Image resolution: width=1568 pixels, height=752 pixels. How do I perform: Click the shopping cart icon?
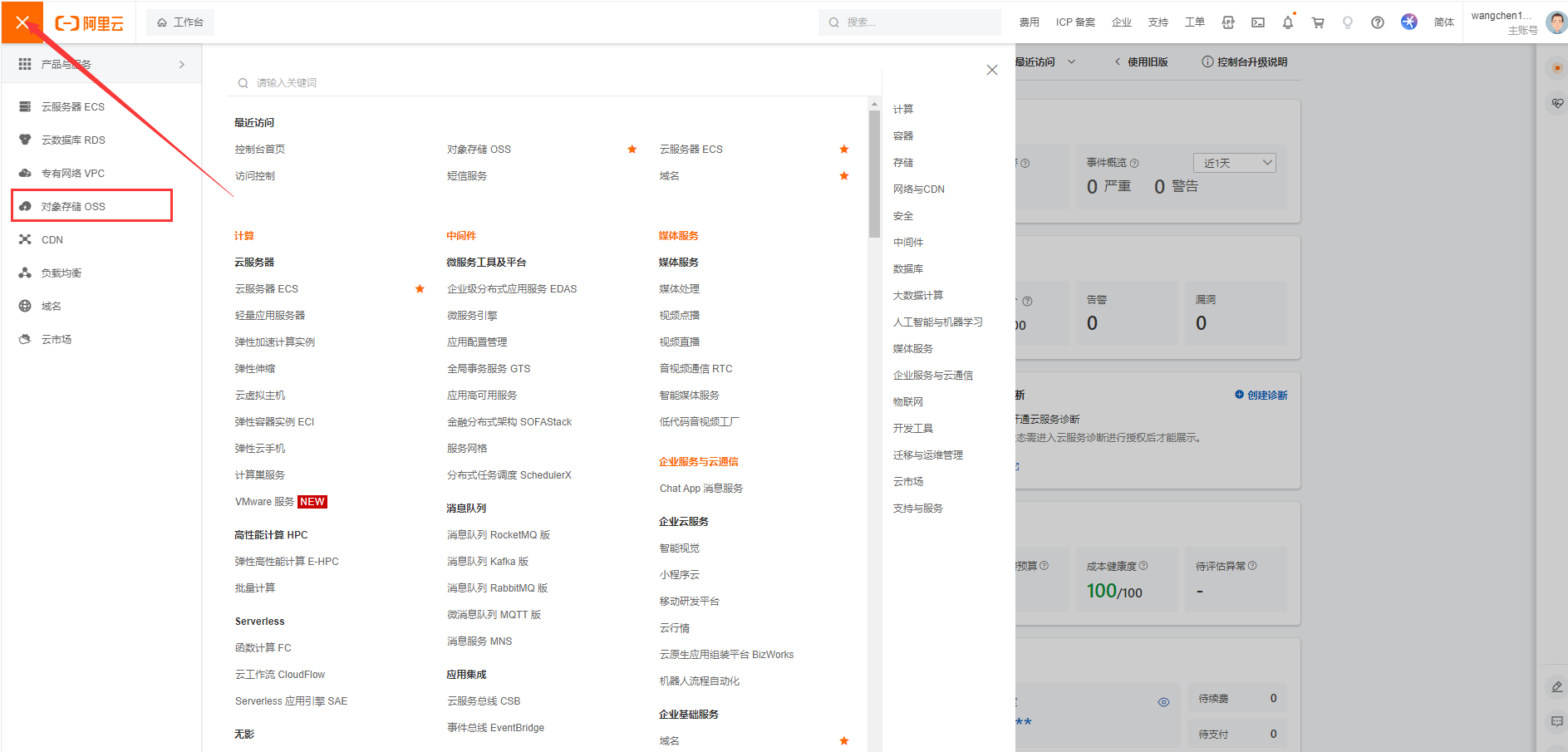click(x=1318, y=22)
